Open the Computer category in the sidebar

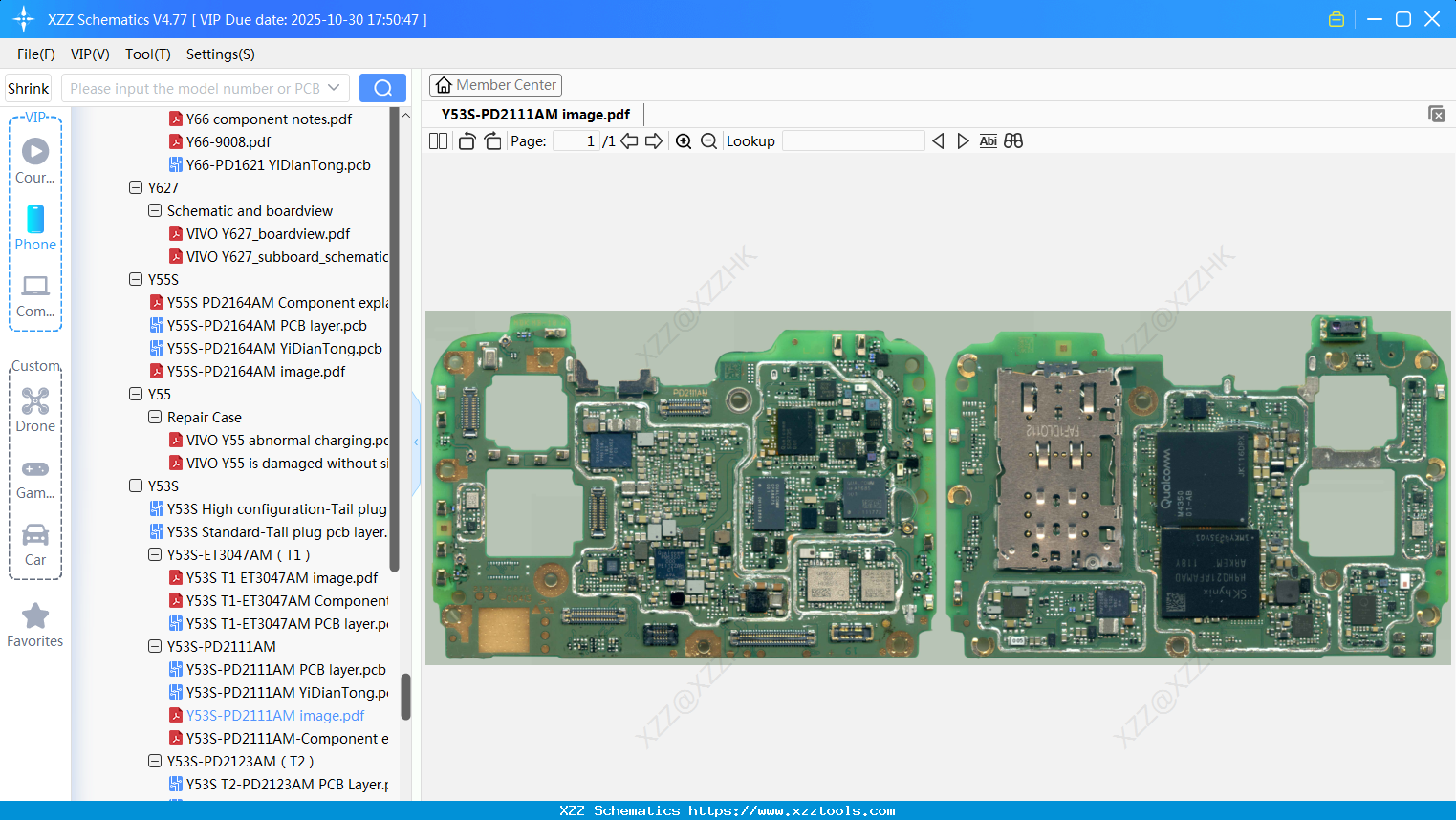tap(35, 295)
